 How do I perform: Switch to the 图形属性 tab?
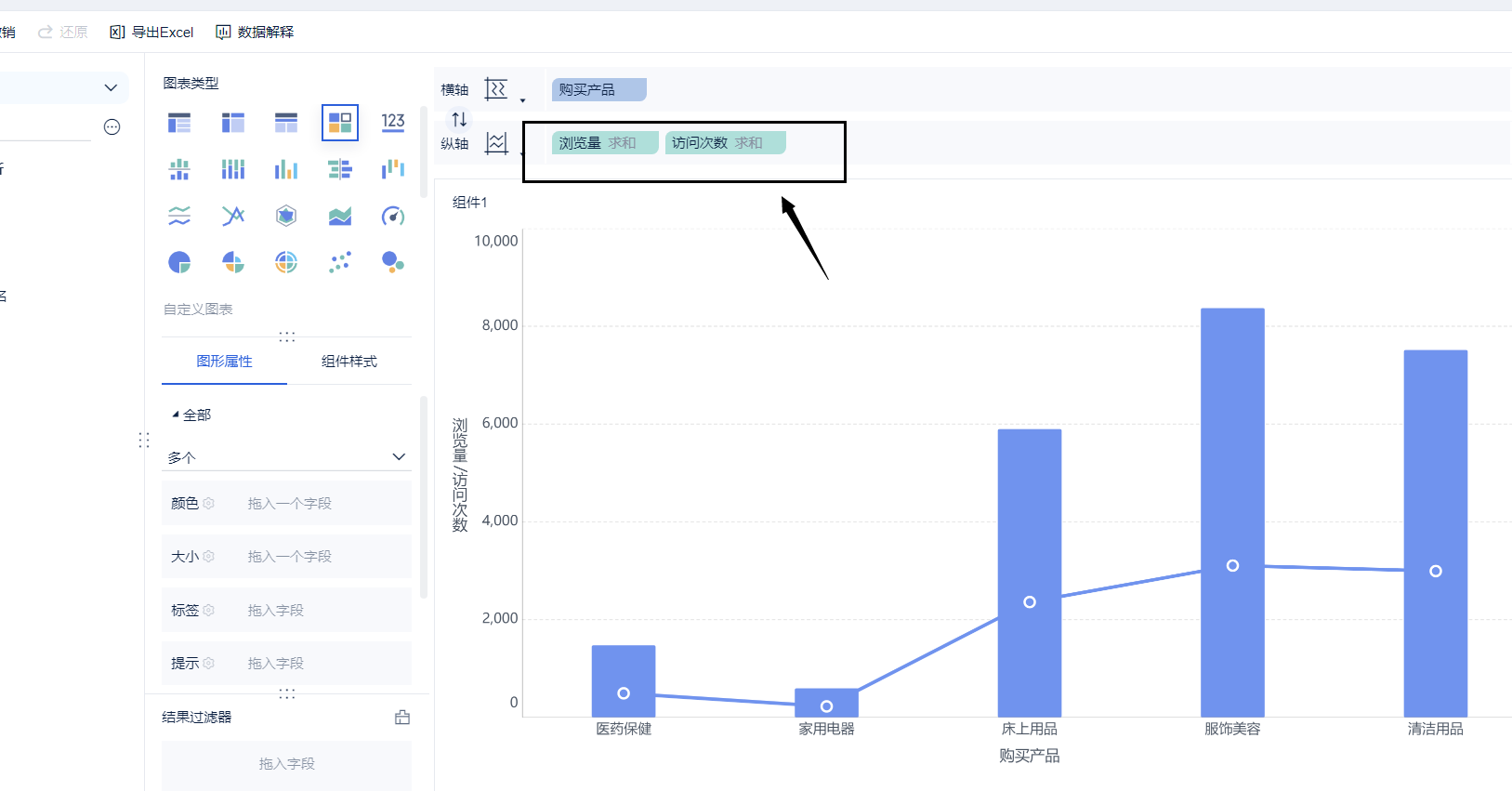[x=224, y=362]
